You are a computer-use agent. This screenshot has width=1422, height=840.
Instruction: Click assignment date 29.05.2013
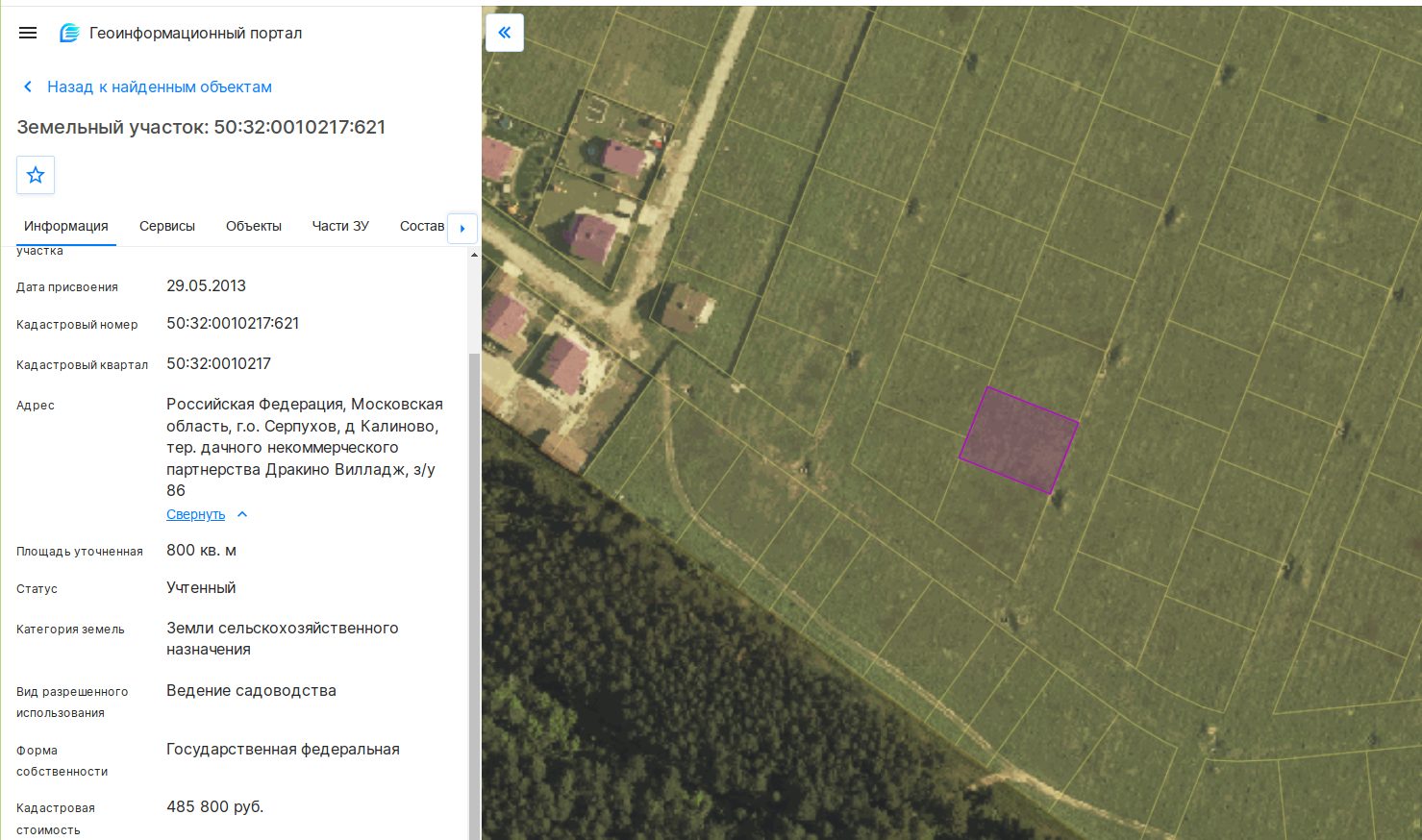pyautogui.click(x=207, y=285)
